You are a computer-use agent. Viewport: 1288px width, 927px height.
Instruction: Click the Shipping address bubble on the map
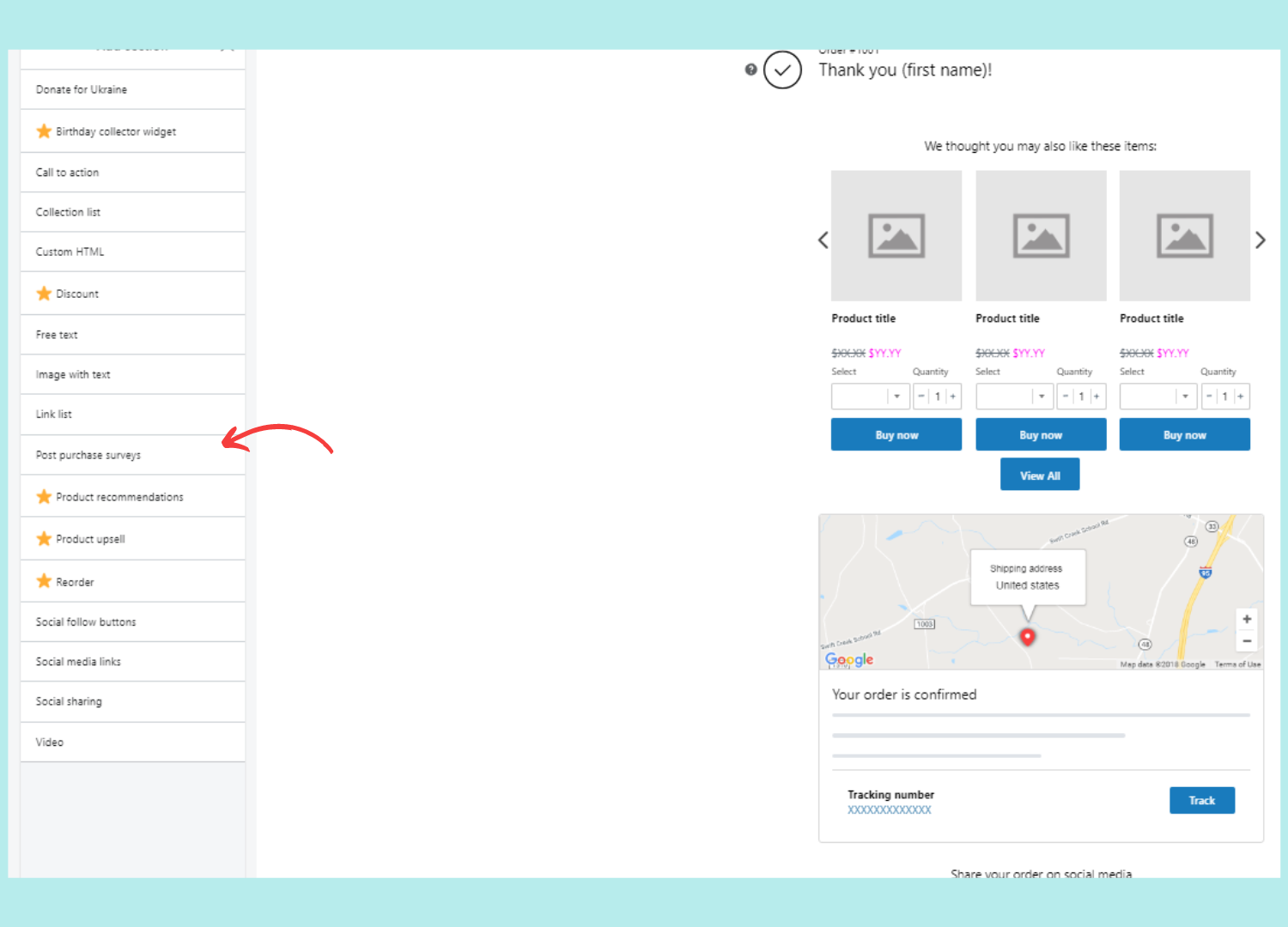1028,578
